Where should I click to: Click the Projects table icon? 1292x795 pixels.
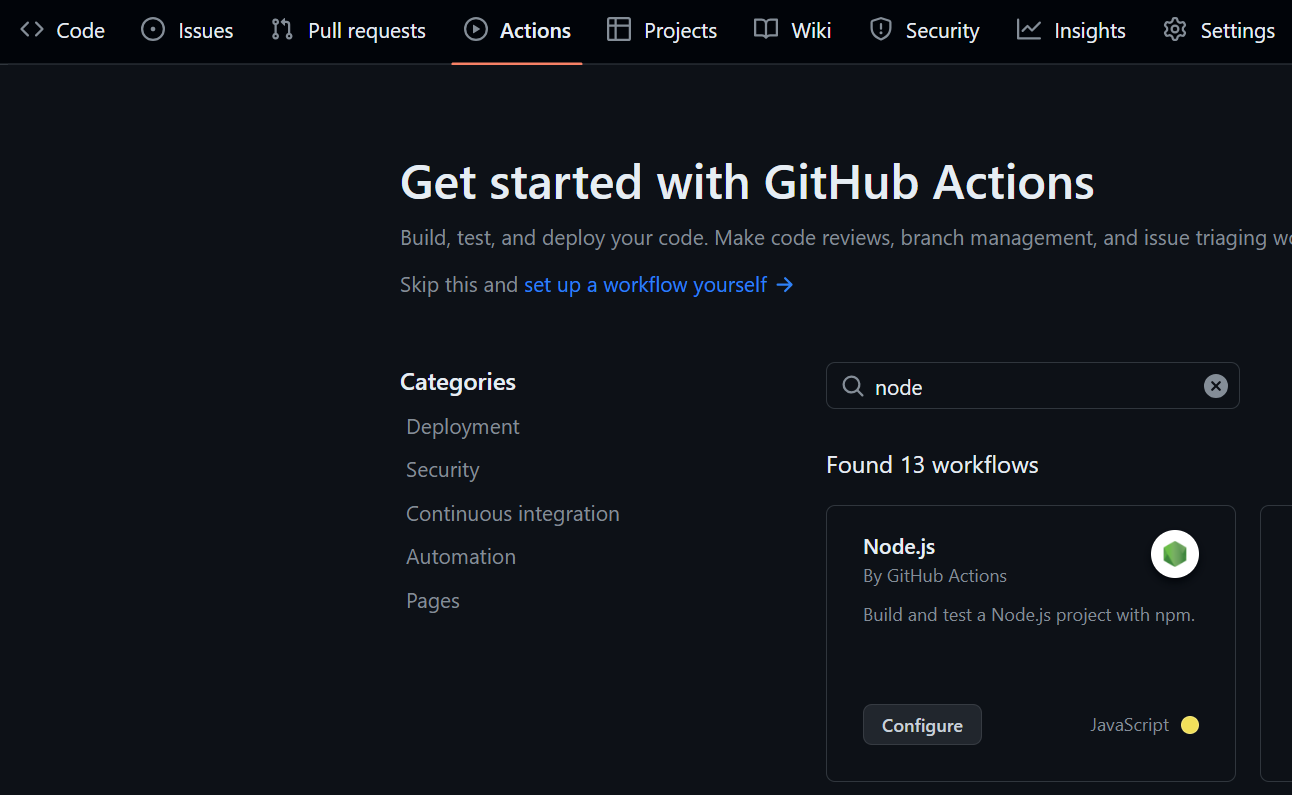(619, 30)
